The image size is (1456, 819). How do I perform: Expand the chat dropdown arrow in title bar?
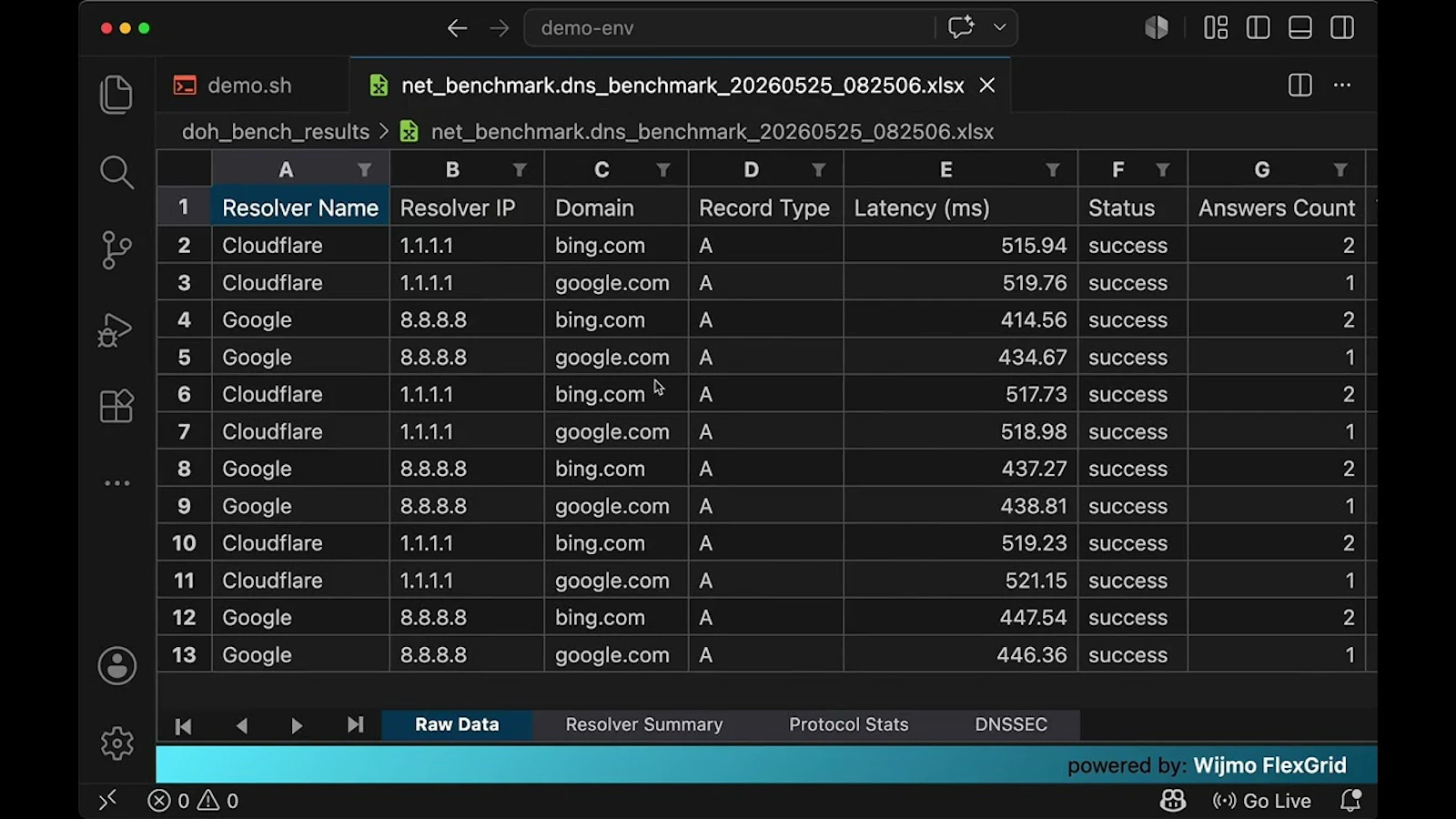[x=999, y=27]
